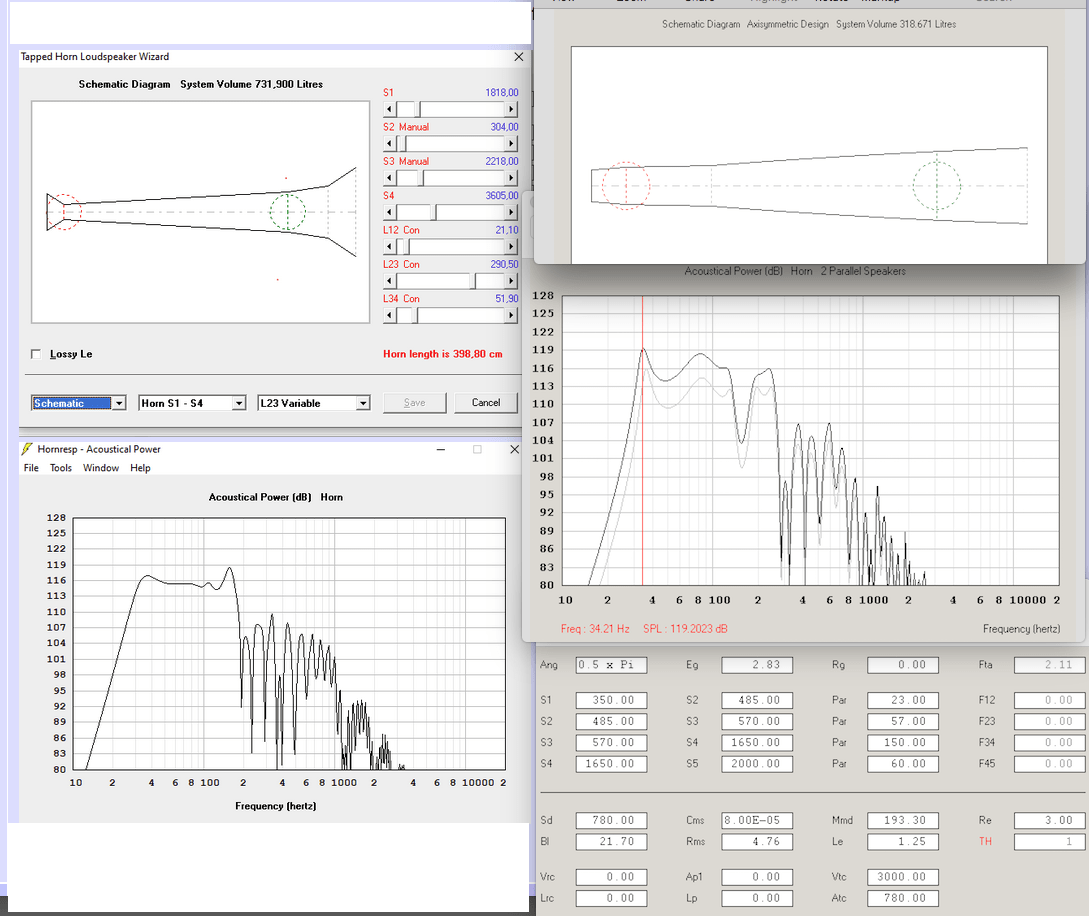The height and width of the screenshot is (916, 1089).
Task: Click the Rms field showing 4.76
Action: click(757, 842)
